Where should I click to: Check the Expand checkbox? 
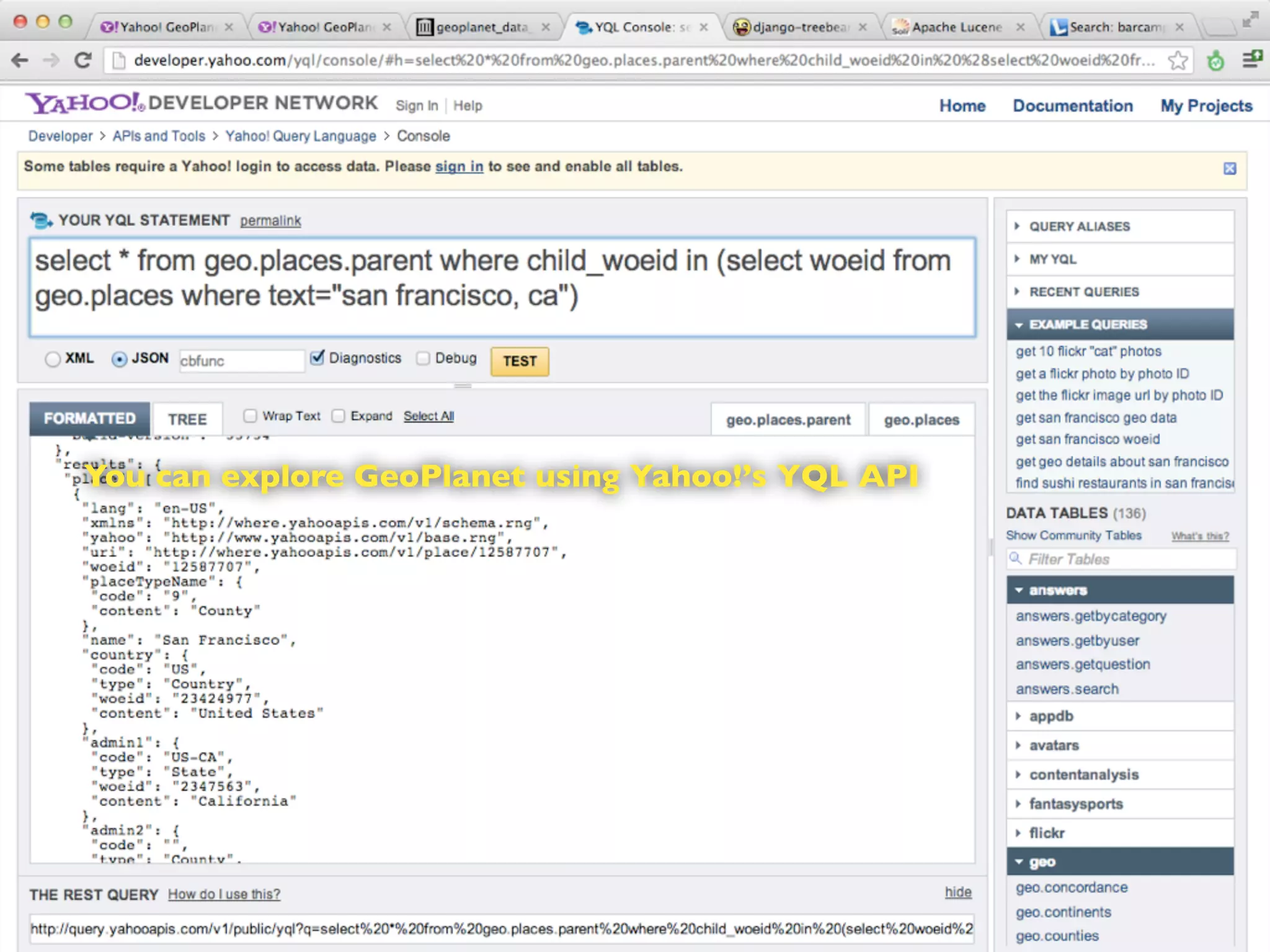(x=338, y=416)
